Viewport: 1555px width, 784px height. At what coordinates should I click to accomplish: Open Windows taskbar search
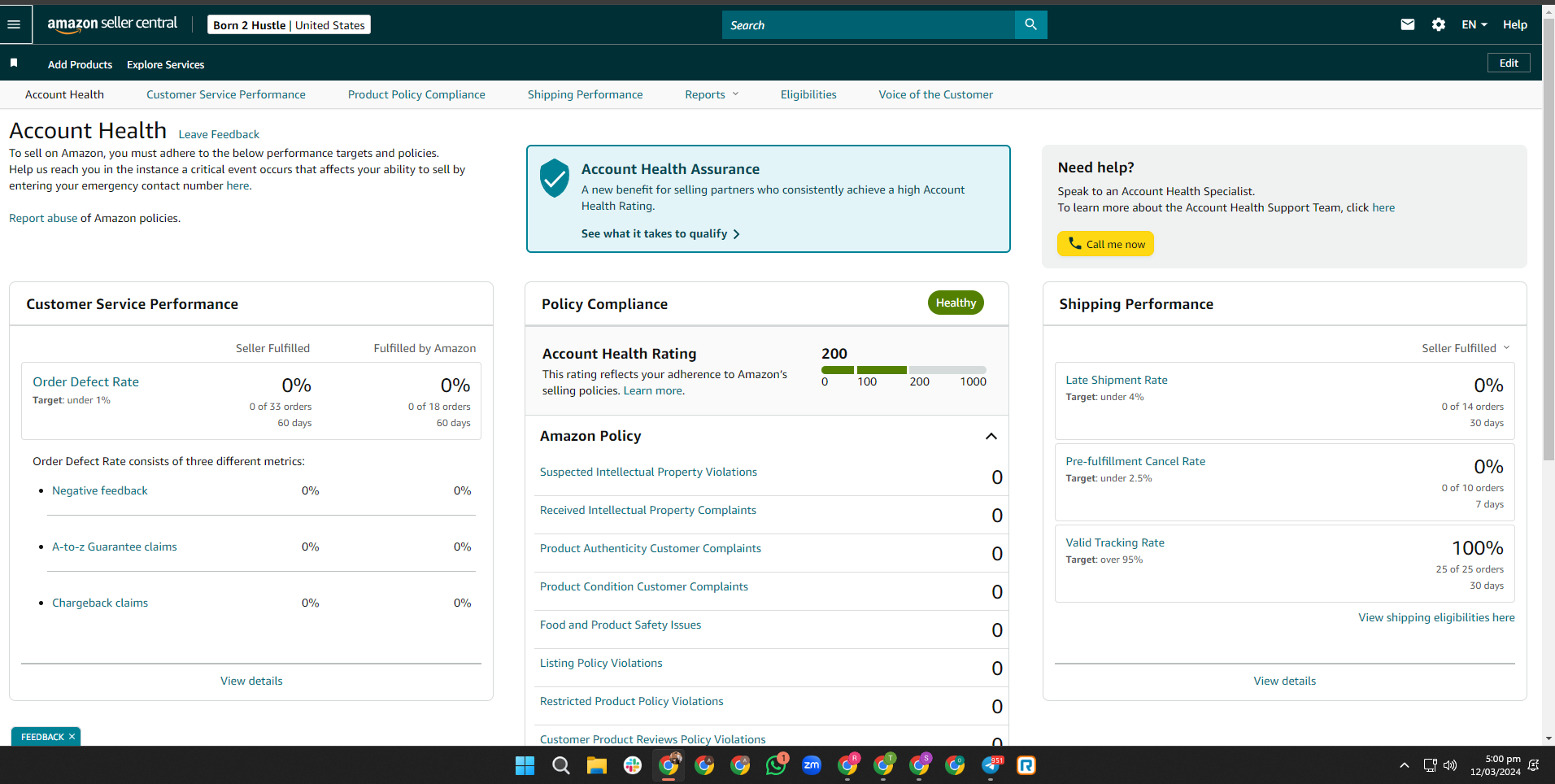pos(560,765)
